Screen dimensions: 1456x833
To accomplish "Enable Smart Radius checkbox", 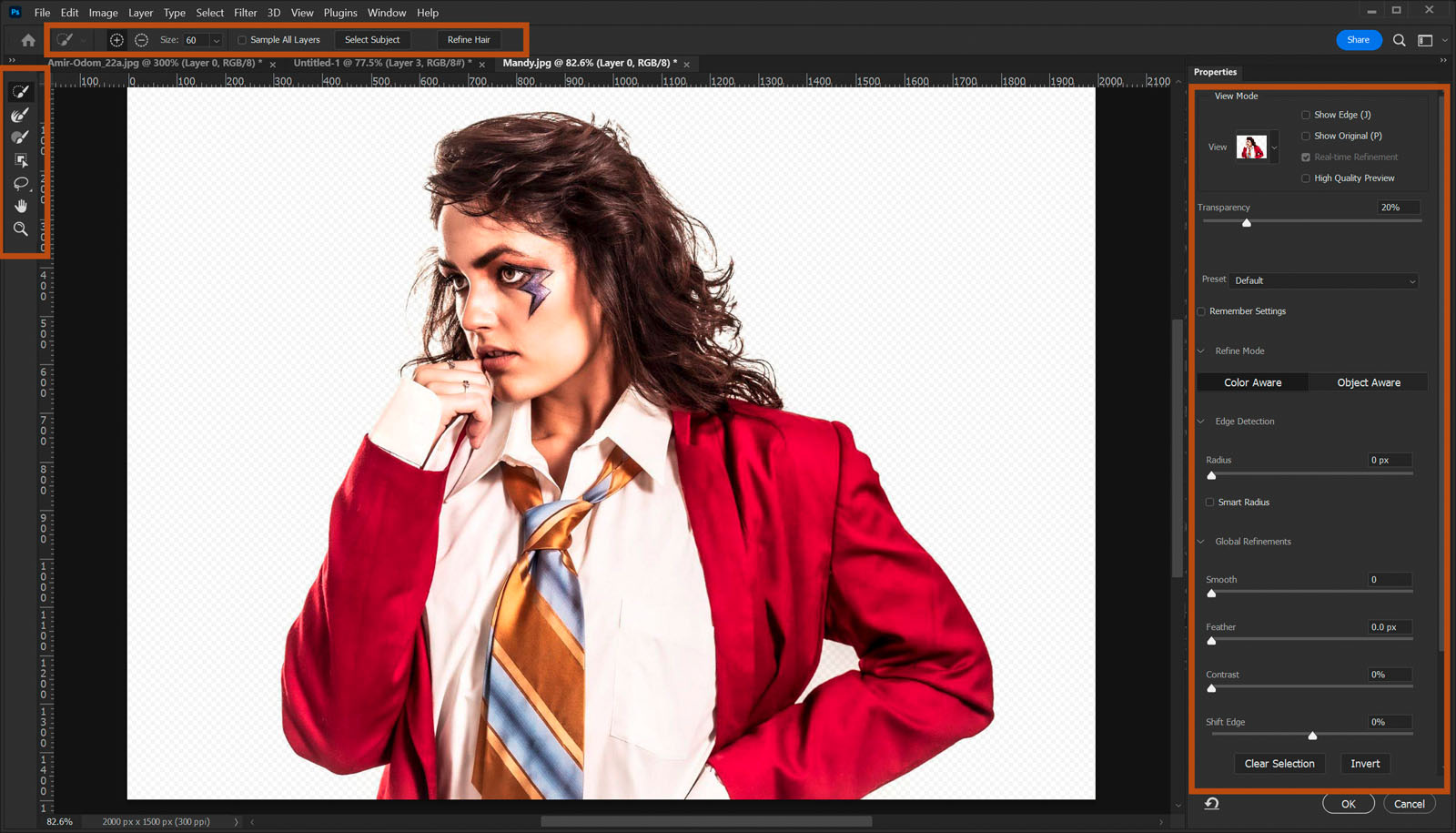I will pyautogui.click(x=1209, y=503).
